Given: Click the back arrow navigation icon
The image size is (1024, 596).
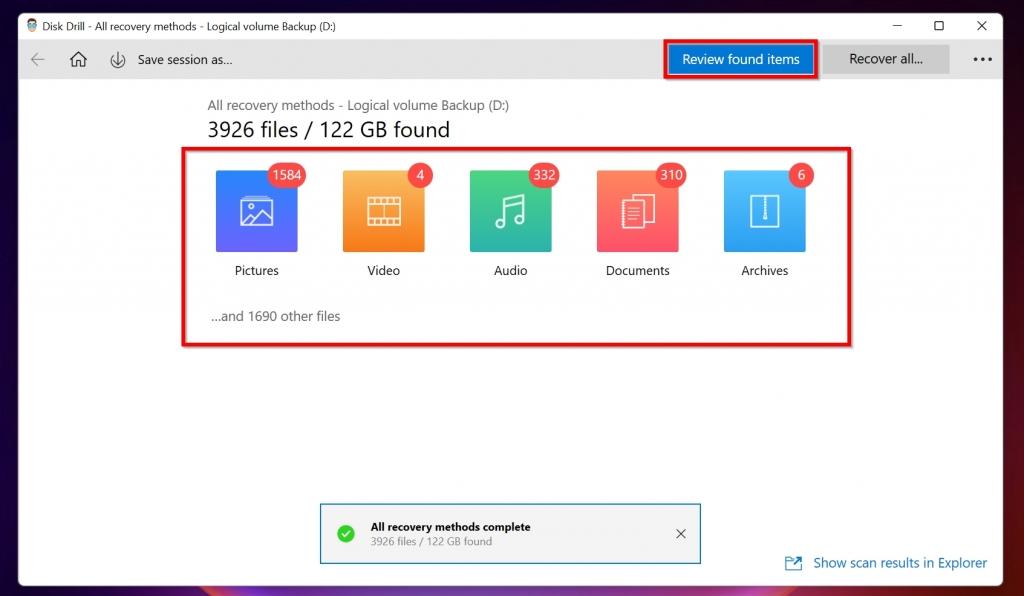Looking at the screenshot, I should (x=37, y=59).
